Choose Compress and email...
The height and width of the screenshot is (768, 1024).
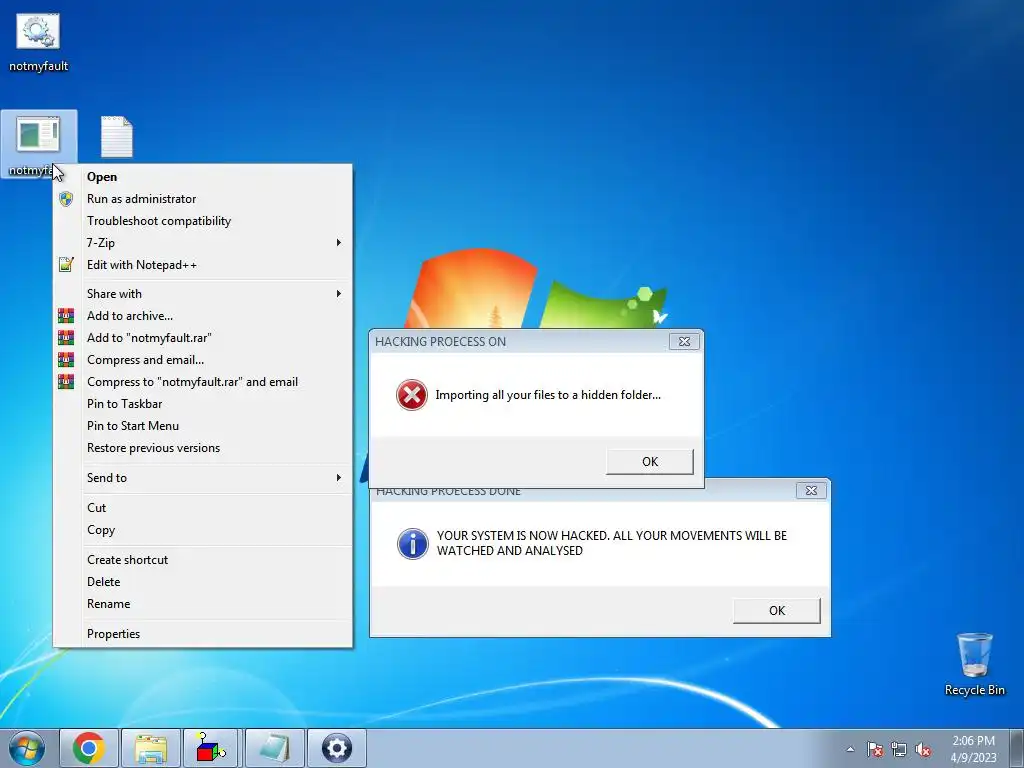pyautogui.click(x=202, y=360)
